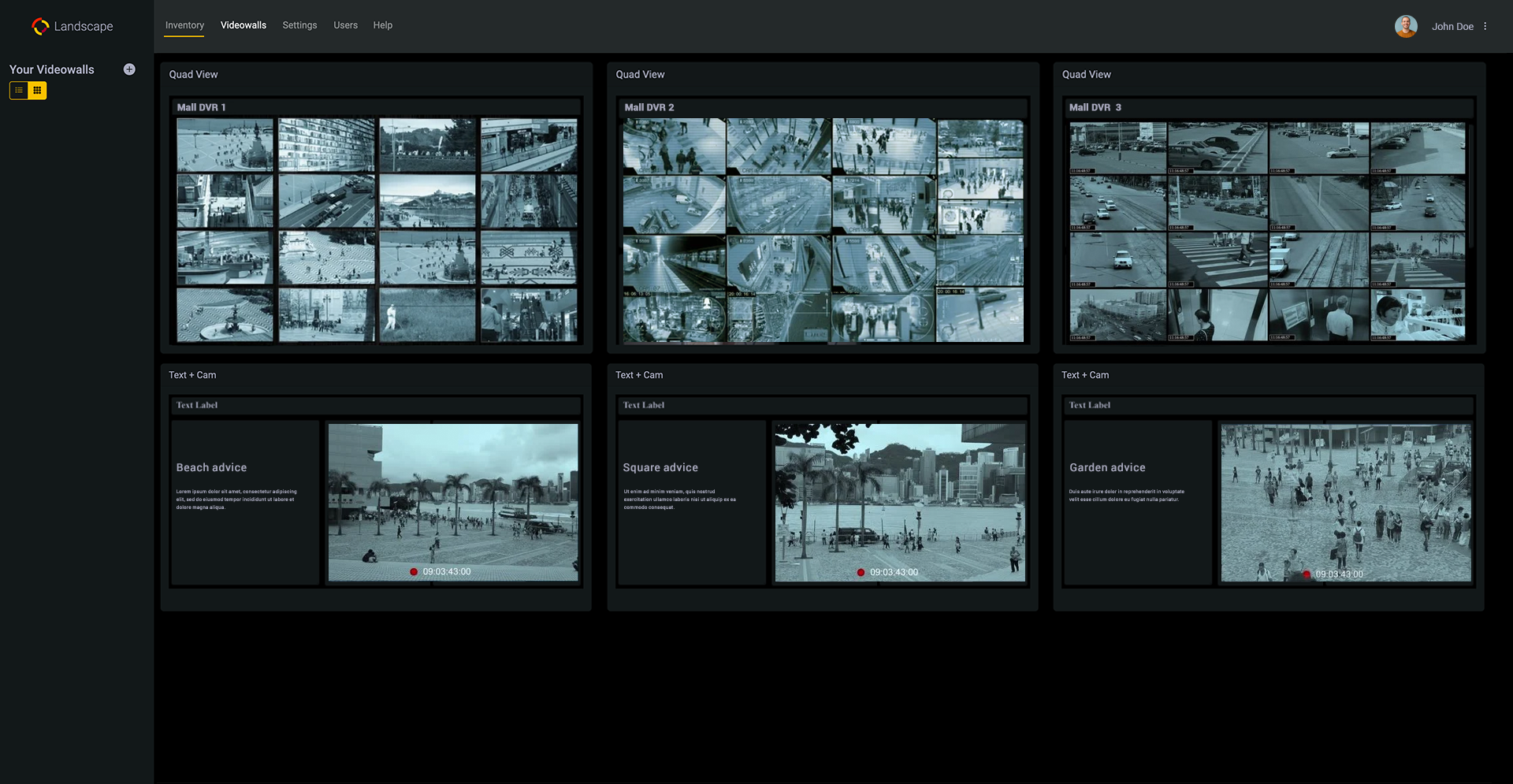Click the John Doe username
The height and width of the screenshot is (784, 1513).
pos(1452,26)
